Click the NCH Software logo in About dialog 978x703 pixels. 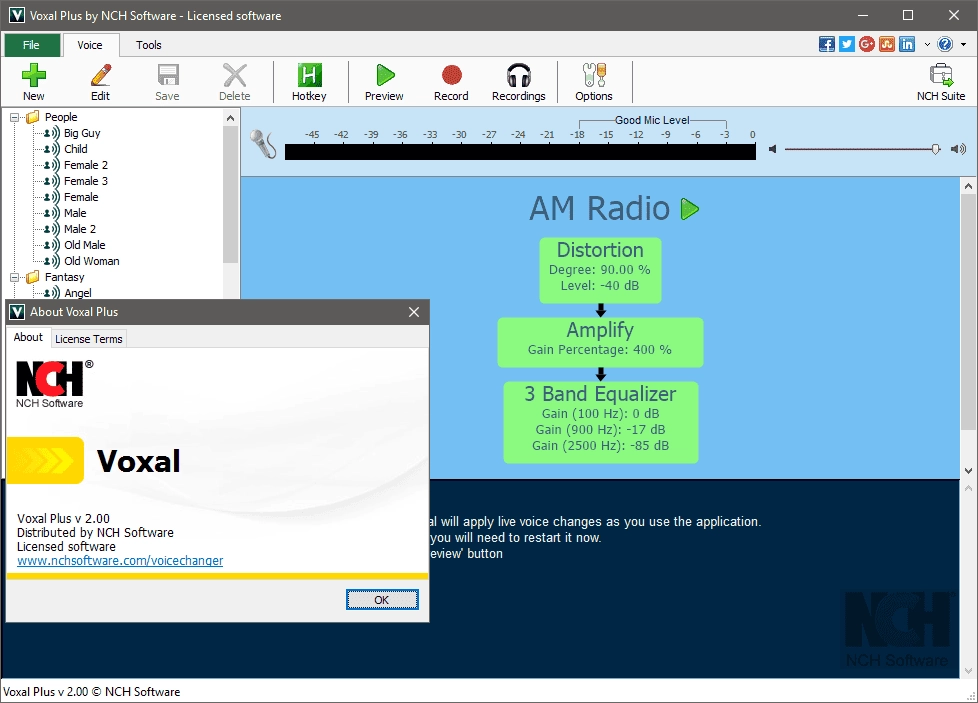[54, 384]
